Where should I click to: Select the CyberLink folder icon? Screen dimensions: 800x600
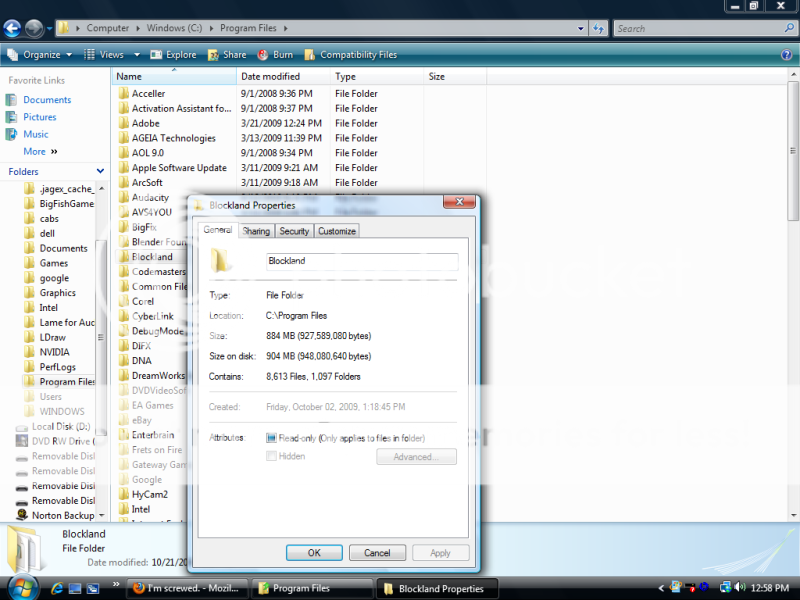123,316
